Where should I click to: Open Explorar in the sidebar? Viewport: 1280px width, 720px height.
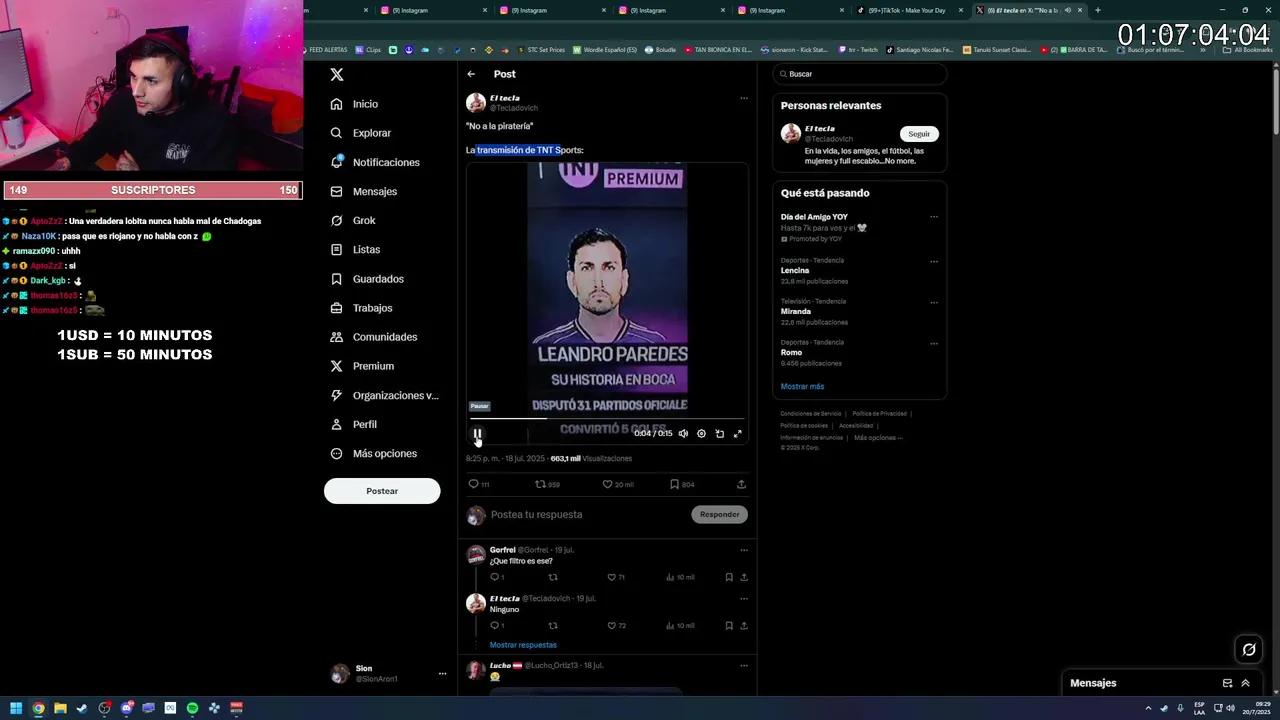tap(360, 133)
